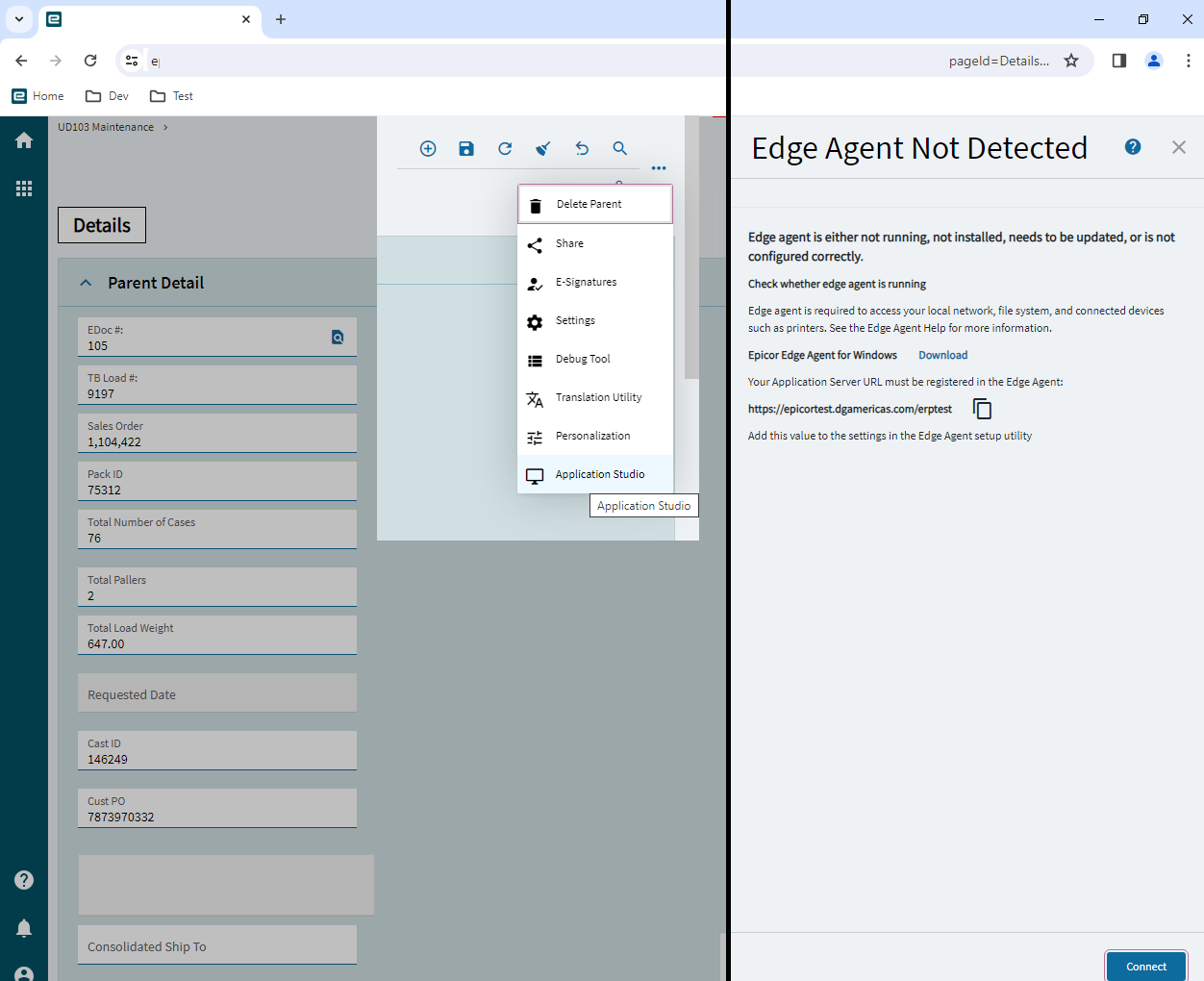Collapse the Parent Detail section
The height and width of the screenshot is (981, 1204).
pos(86,282)
